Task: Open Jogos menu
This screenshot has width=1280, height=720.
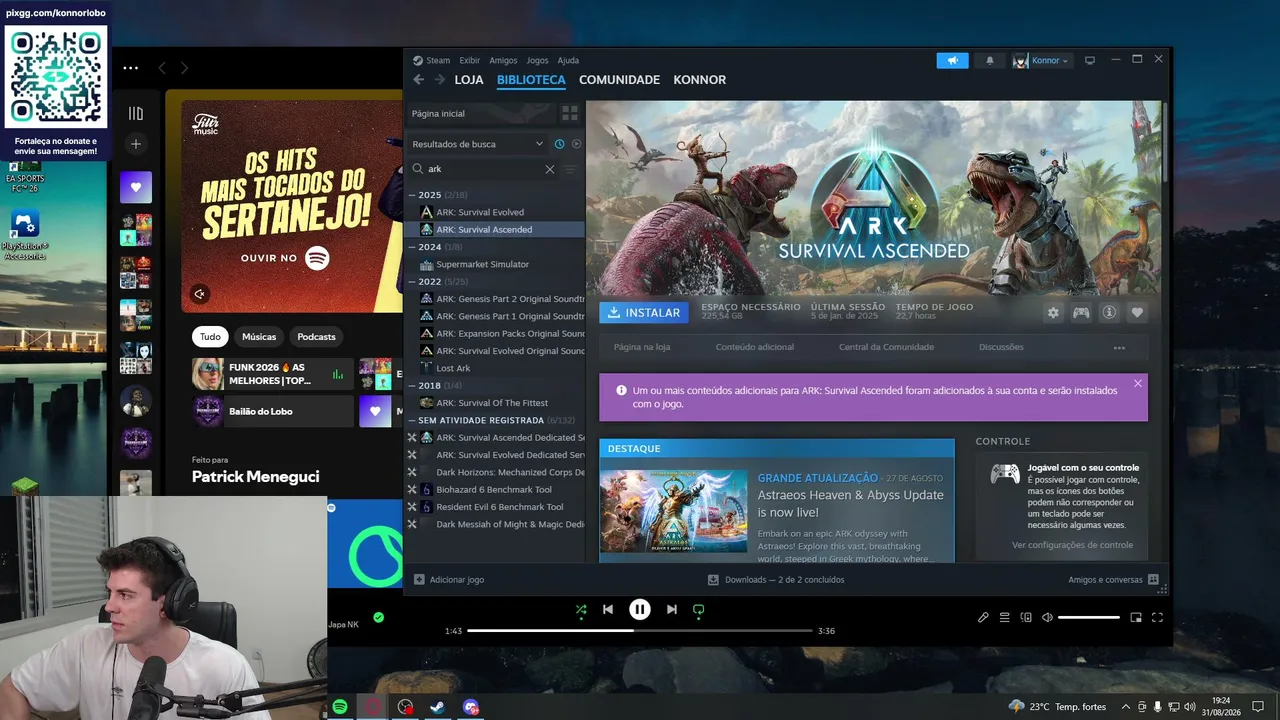Action: 538,60
